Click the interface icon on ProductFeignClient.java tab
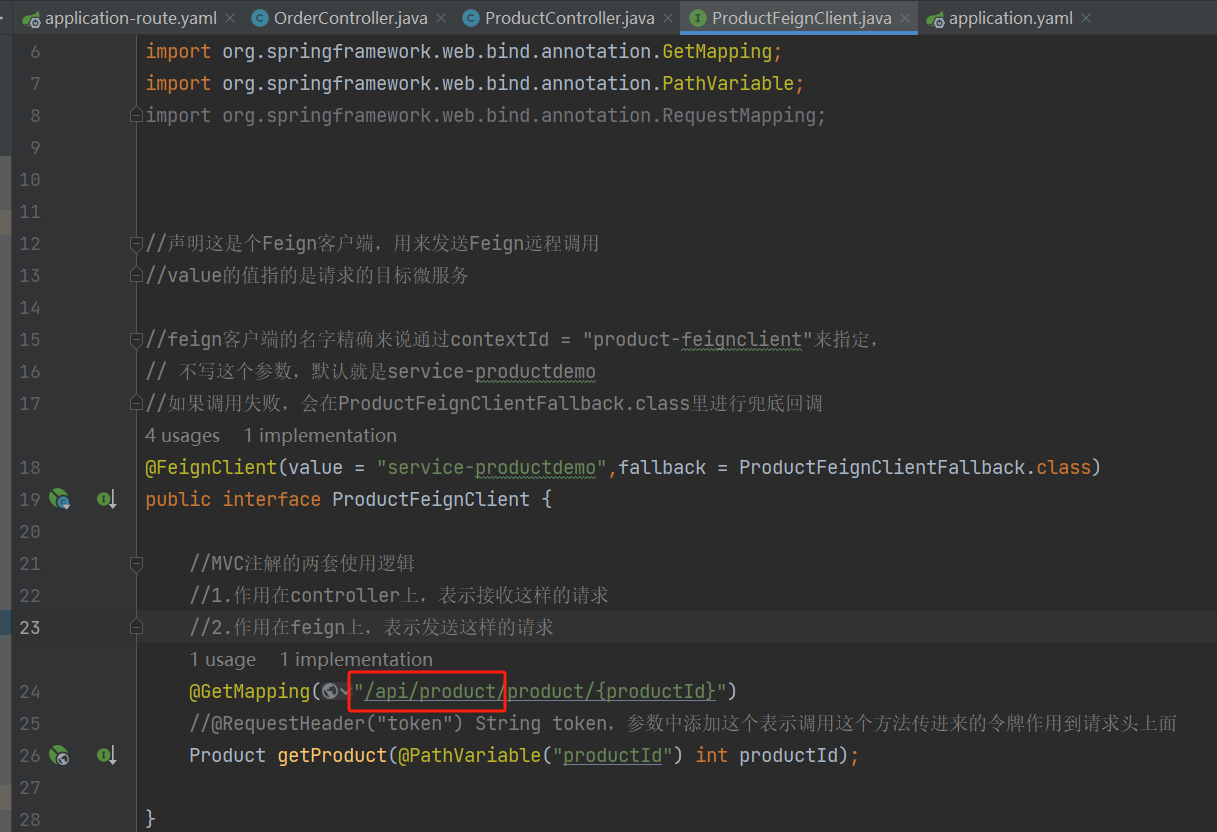 [699, 18]
